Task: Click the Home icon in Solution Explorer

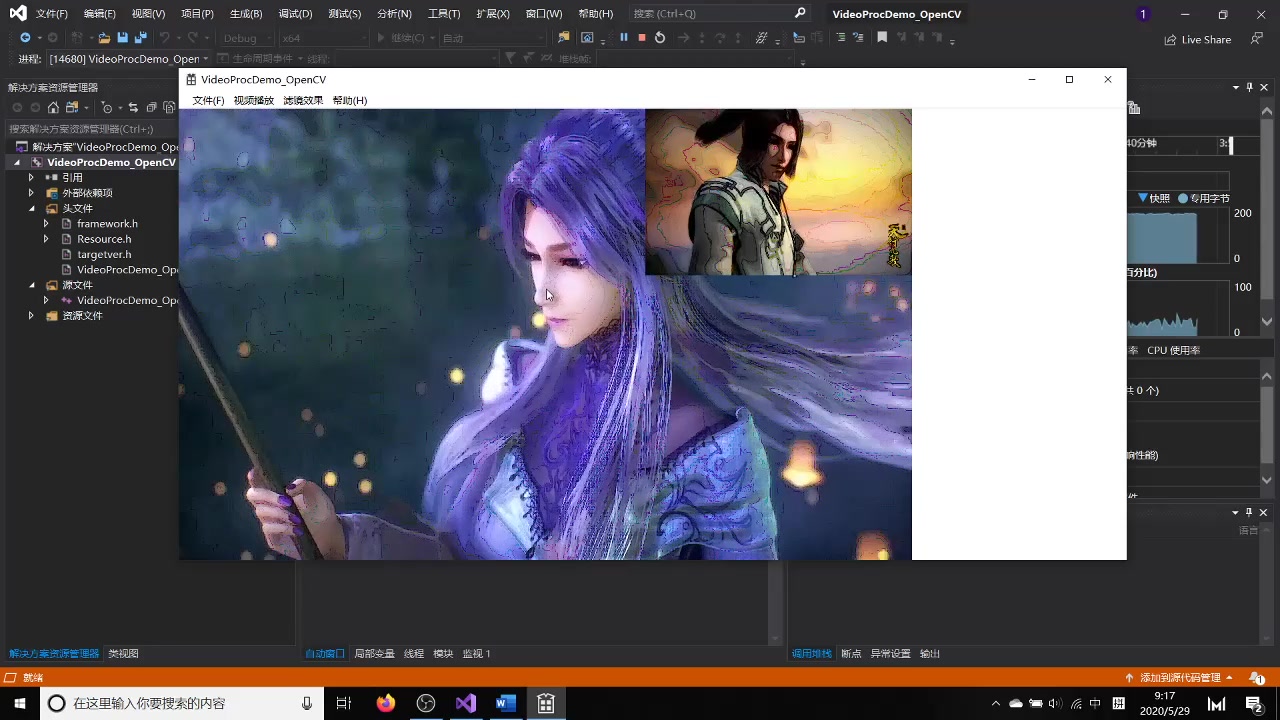Action: 53,108
